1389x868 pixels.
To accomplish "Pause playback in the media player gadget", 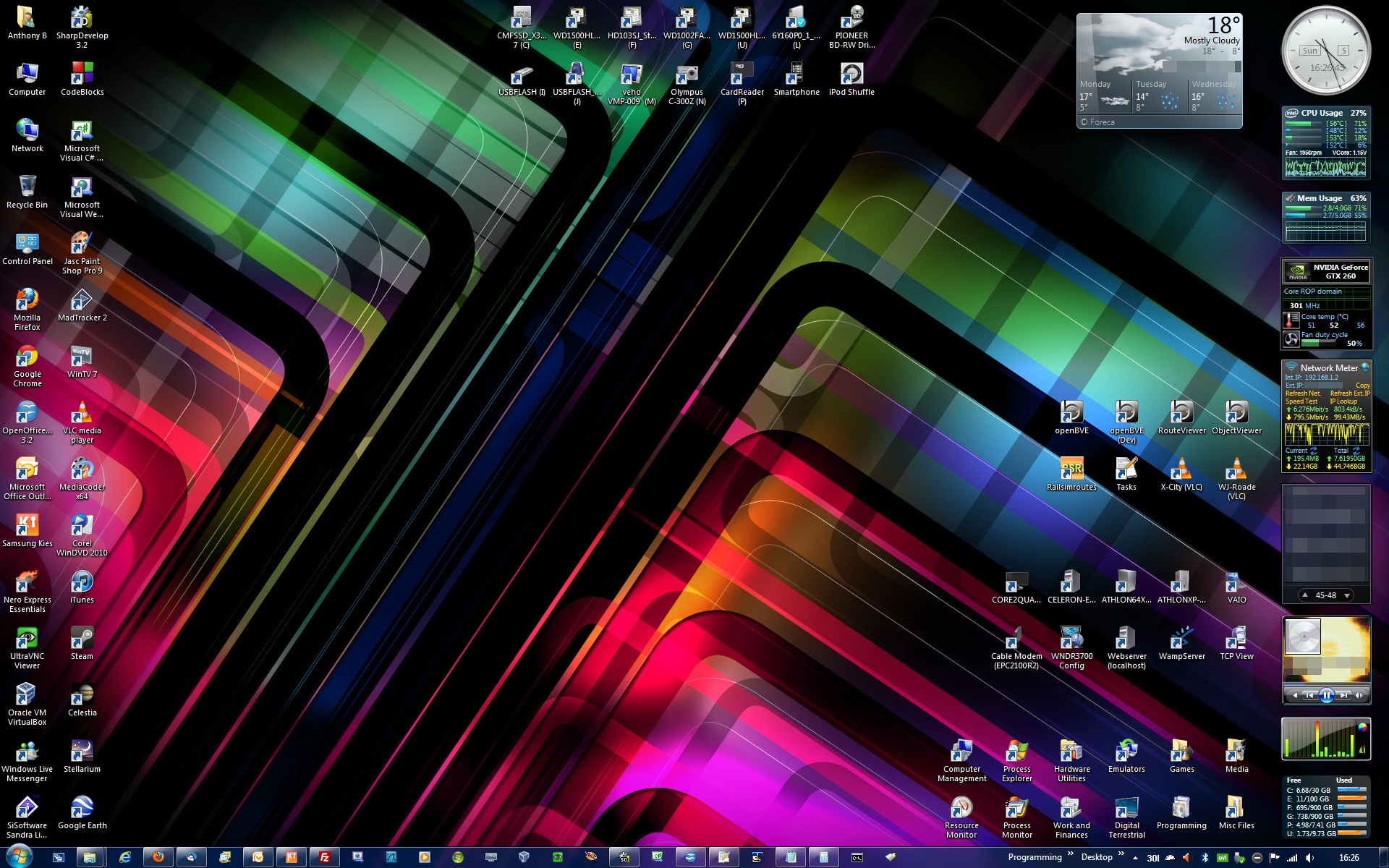I will coord(1326,696).
